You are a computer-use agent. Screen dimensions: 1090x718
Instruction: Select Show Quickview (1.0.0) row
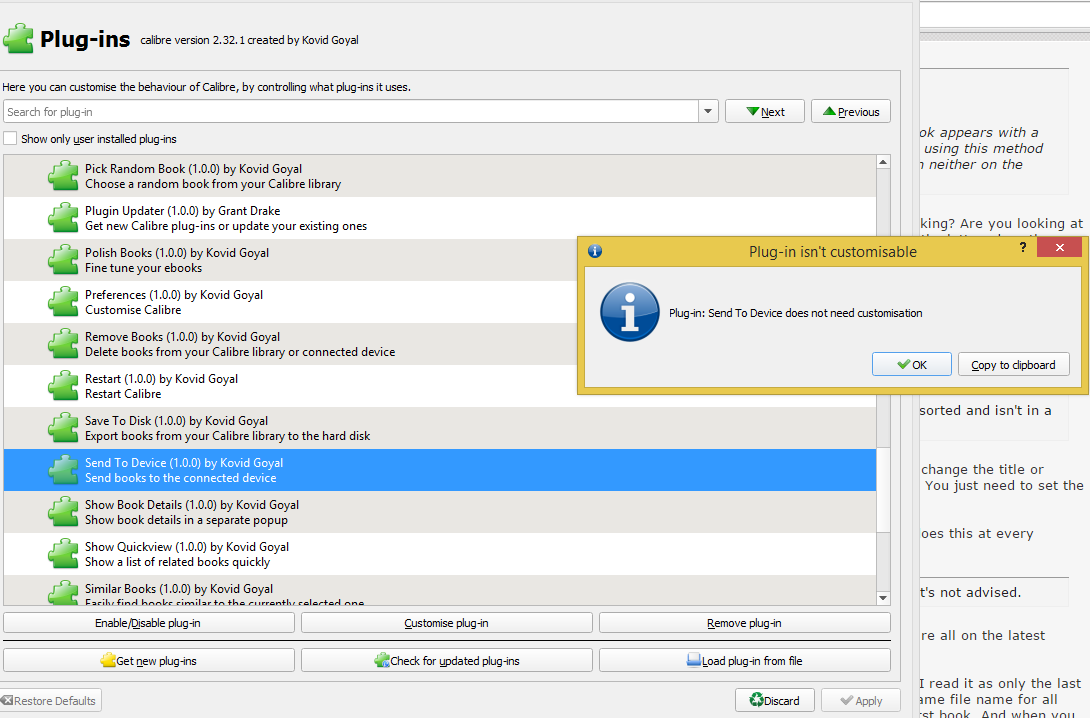coord(439,554)
